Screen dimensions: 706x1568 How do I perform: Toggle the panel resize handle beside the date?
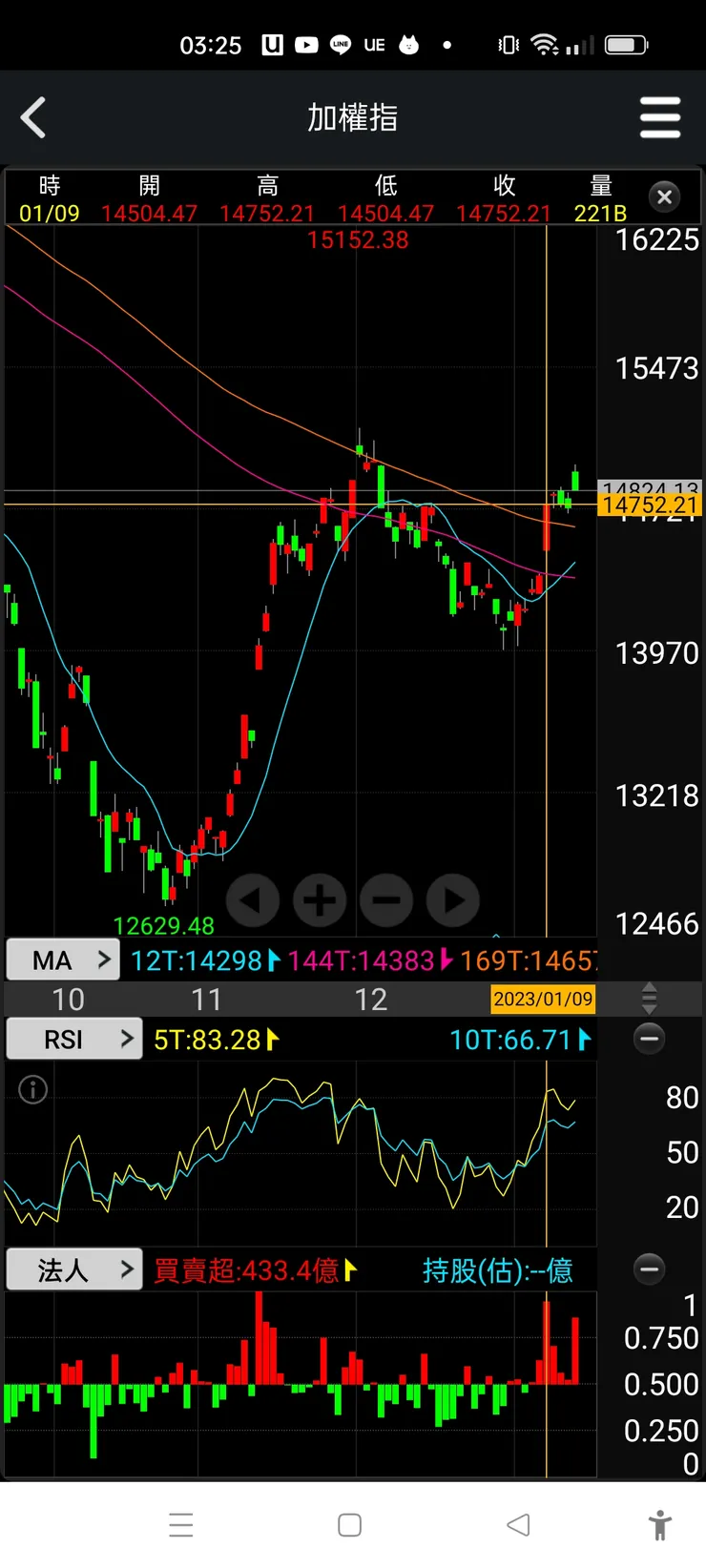click(650, 999)
